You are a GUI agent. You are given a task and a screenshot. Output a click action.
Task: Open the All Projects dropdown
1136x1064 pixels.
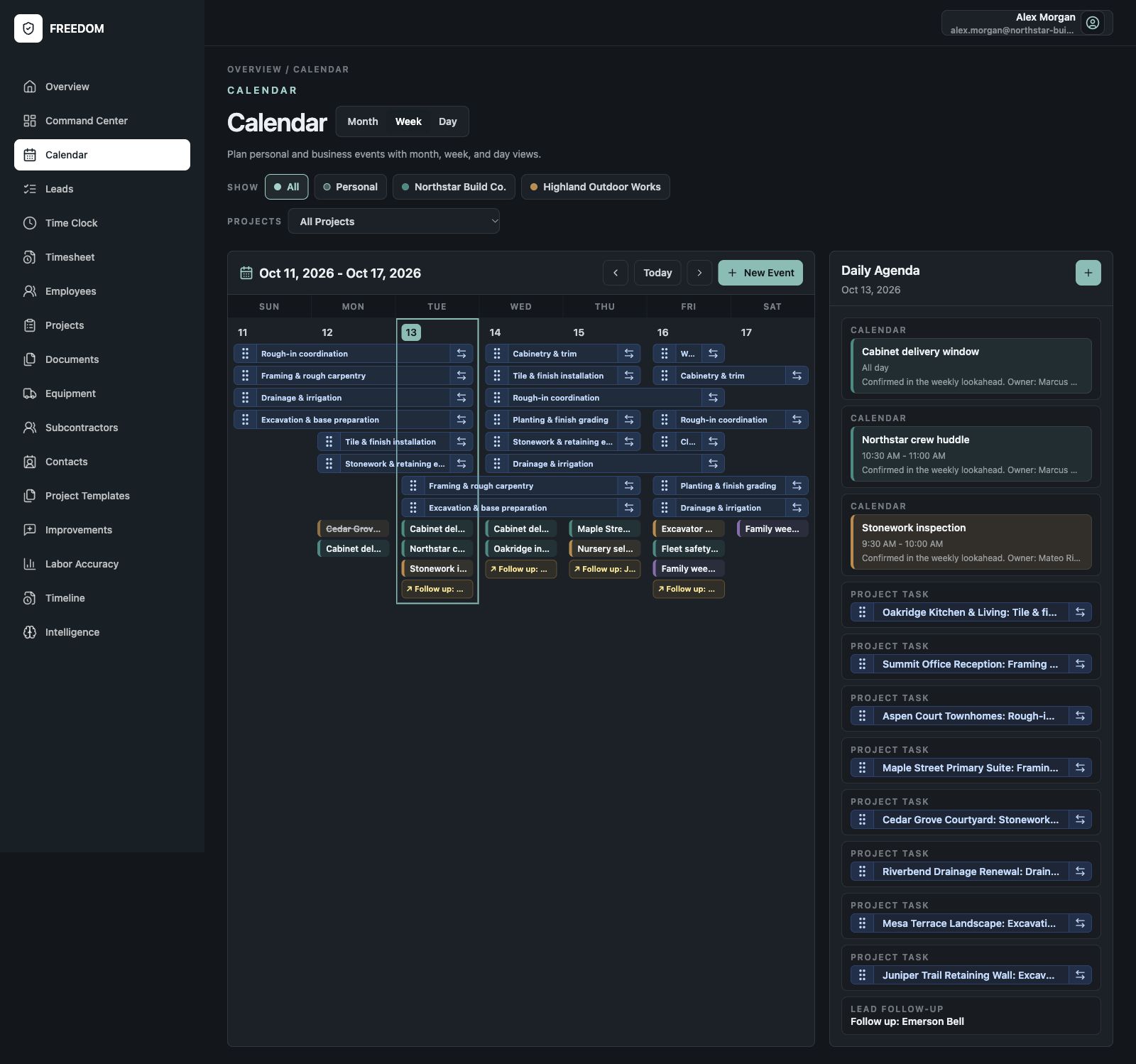point(394,222)
